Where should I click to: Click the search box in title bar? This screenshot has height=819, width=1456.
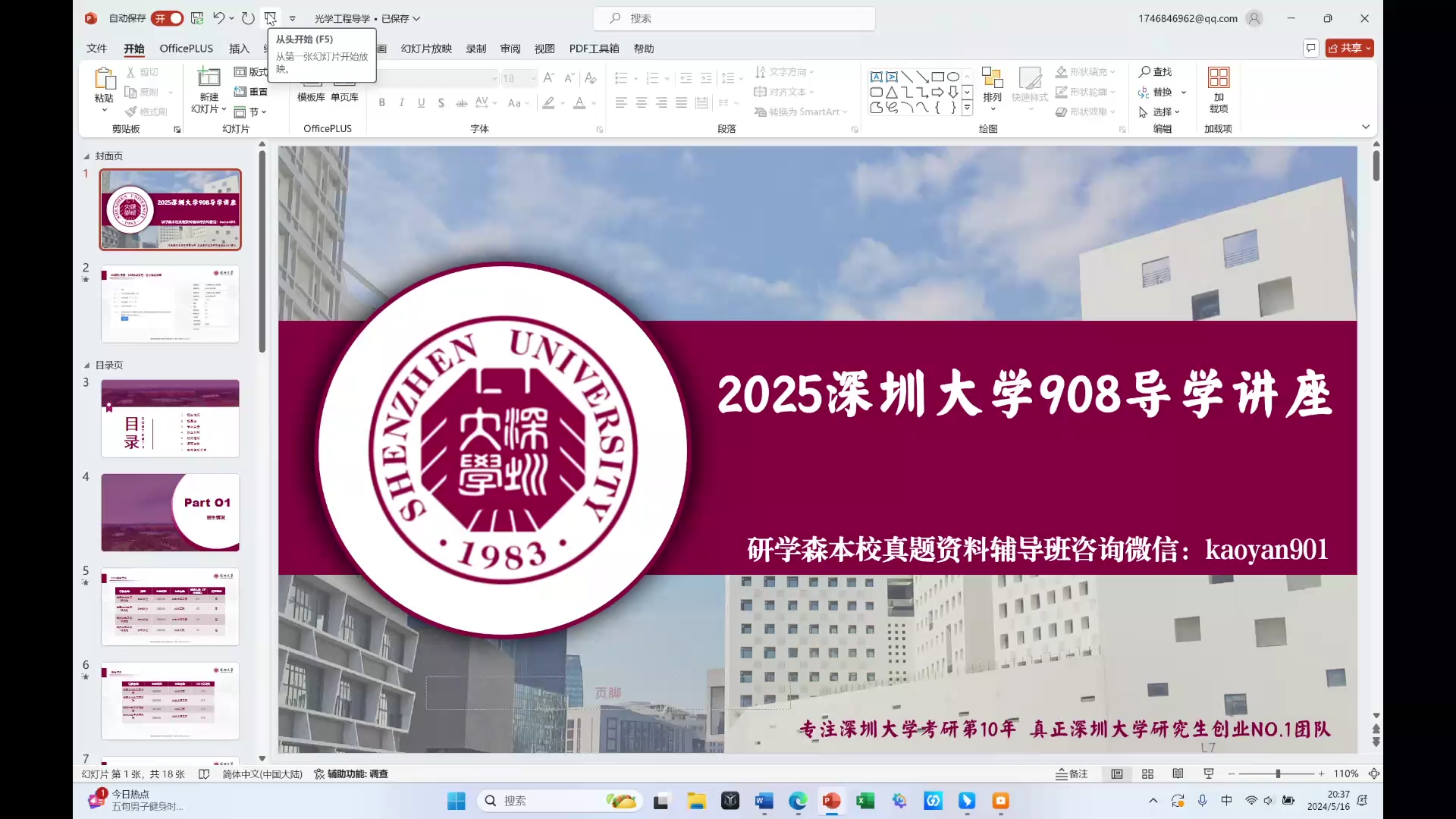tap(734, 18)
